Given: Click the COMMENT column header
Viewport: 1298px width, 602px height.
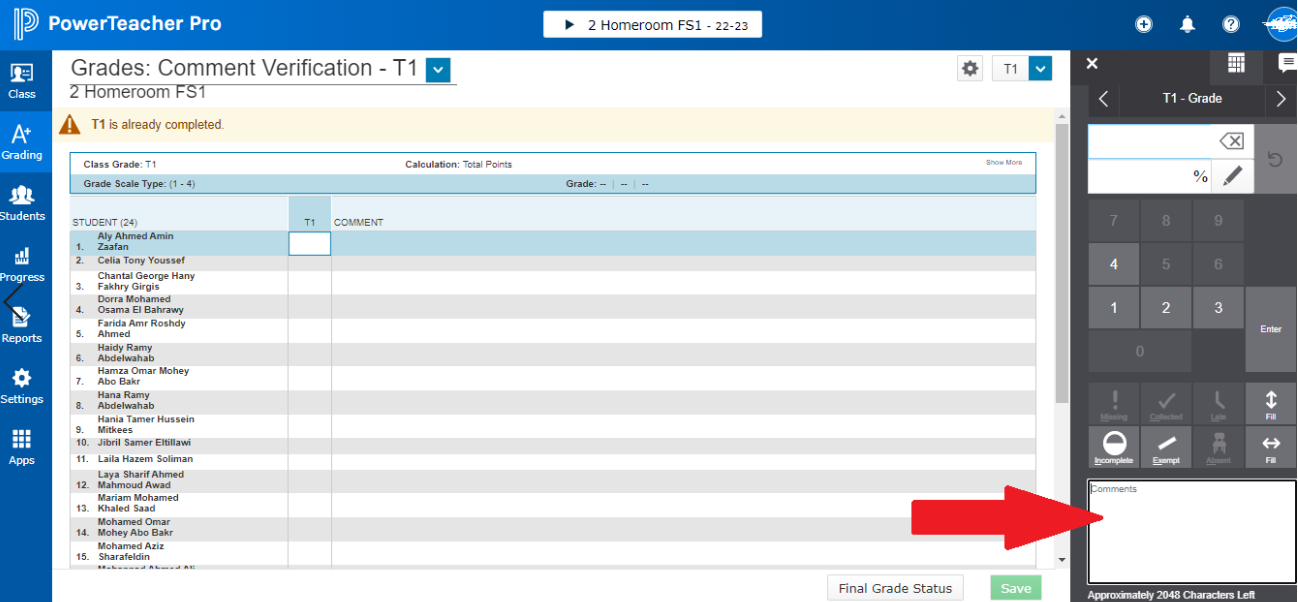Looking at the screenshot, I should click(358, 222).
